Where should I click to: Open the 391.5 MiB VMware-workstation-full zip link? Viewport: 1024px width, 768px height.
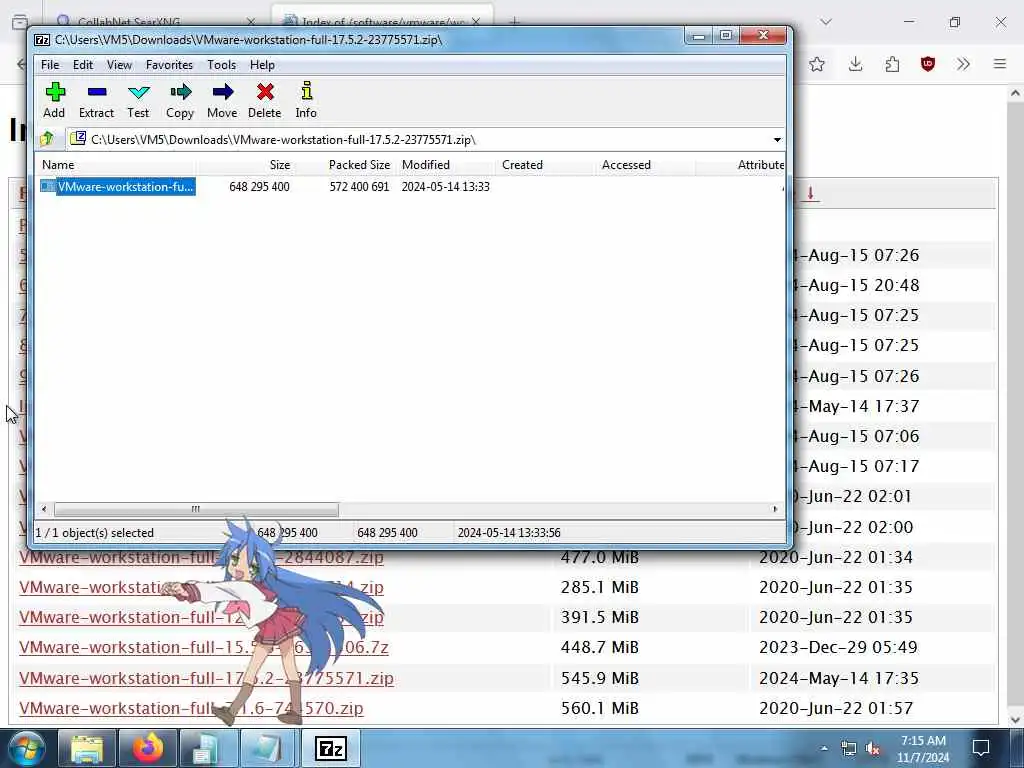pos(201,617)
